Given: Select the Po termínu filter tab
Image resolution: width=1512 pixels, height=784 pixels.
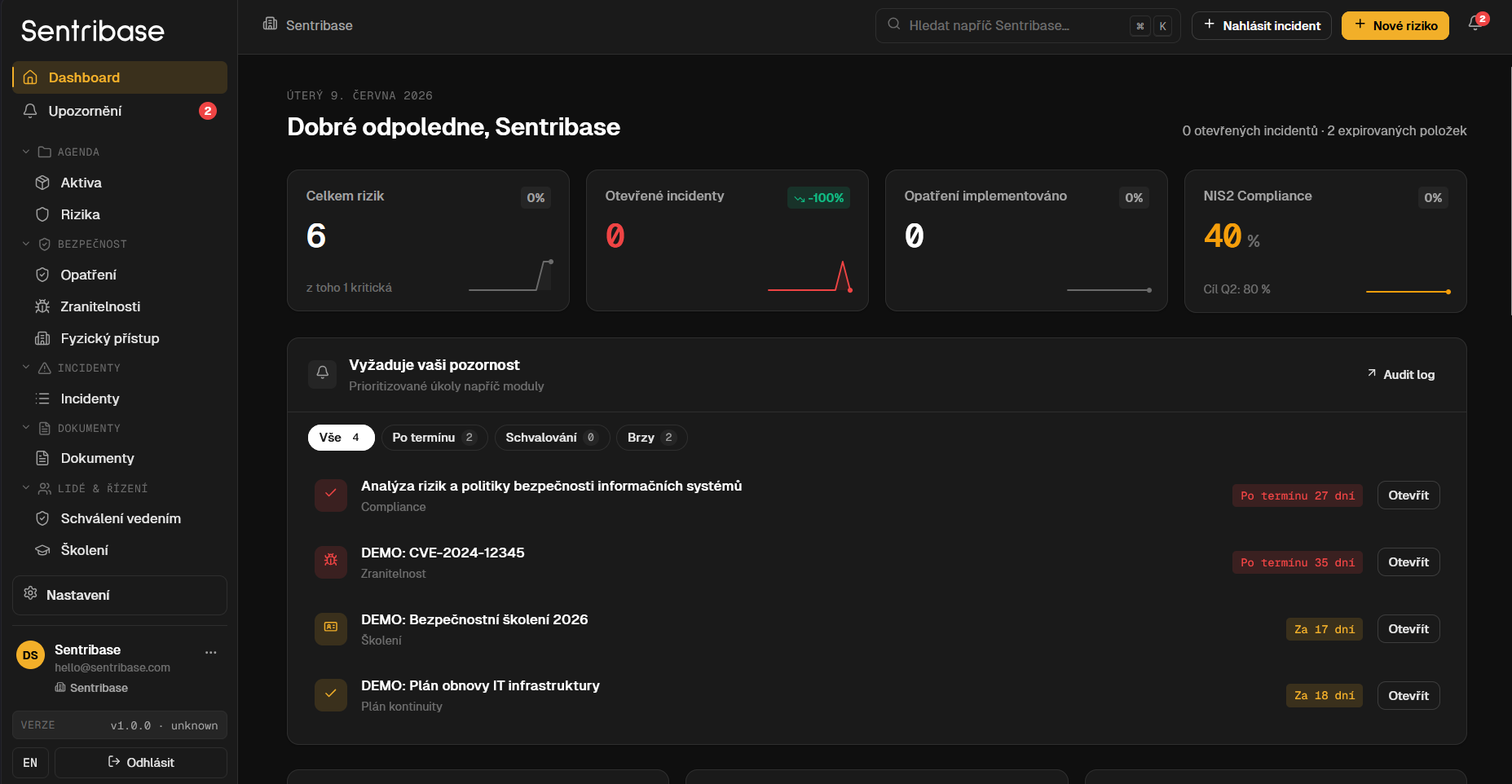Looking at the screenshot, I should [x=434, y=438].
